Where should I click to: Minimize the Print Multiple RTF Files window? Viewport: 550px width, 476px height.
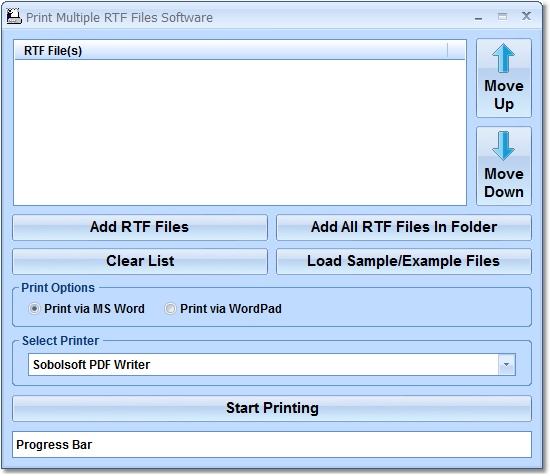click(x=478, y=18)
